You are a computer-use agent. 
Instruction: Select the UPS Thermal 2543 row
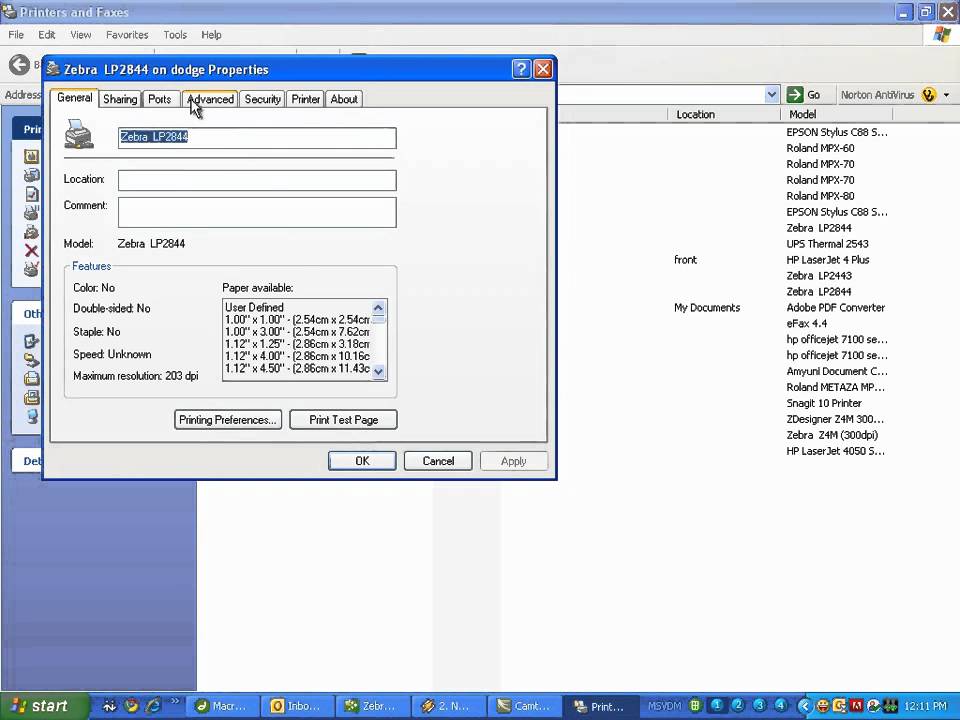(827, 244)
